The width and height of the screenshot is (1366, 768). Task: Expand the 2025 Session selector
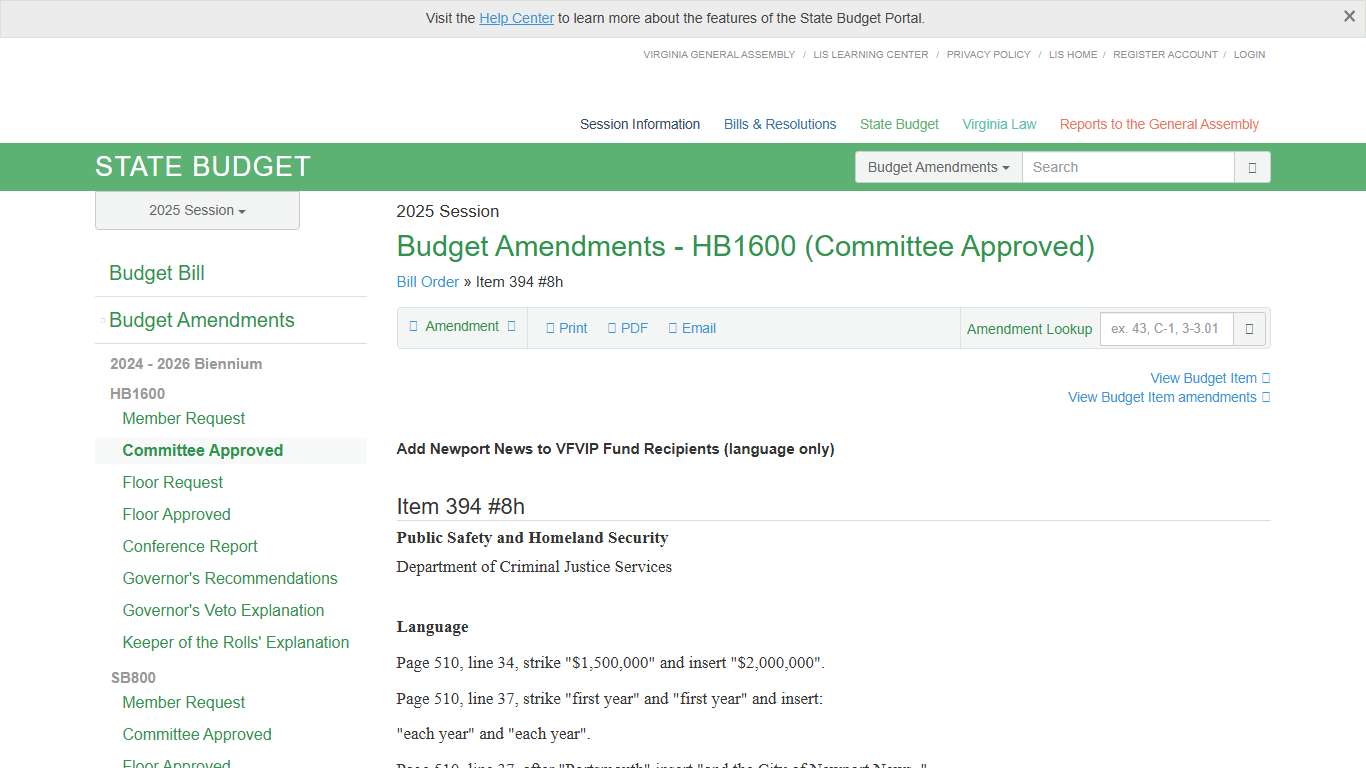pos(196,210)
